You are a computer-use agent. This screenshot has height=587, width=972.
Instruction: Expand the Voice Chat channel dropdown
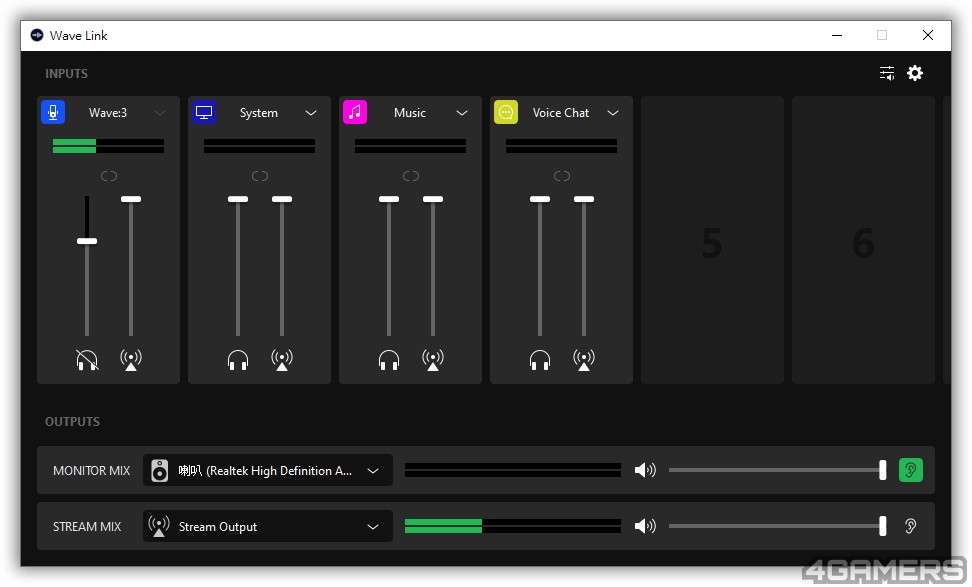pyautogui.click(x=613, y=113)
